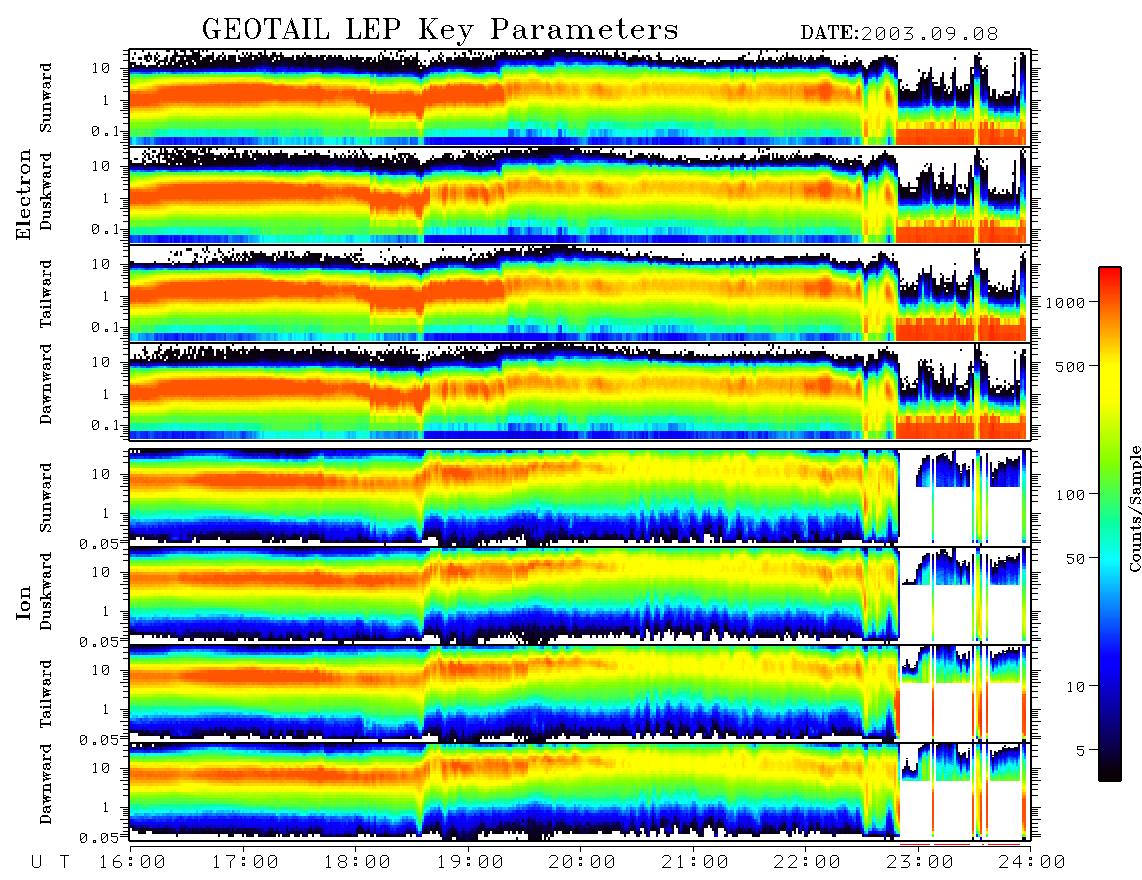The width and height of the screenshot is (1142, 880).
Task: Click the Electron Sunward spectrogram panel
Action: pyautogui.click(x=580, y=98)
